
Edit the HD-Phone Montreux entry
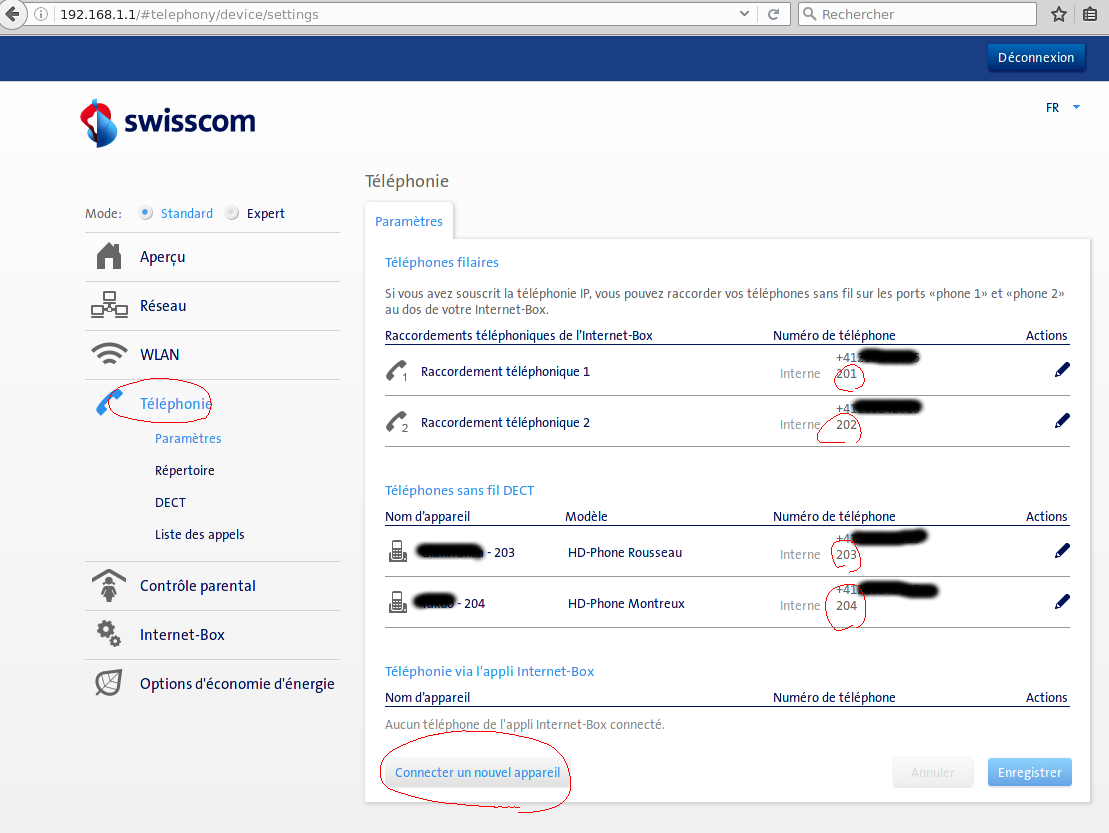pos(1062,601)
